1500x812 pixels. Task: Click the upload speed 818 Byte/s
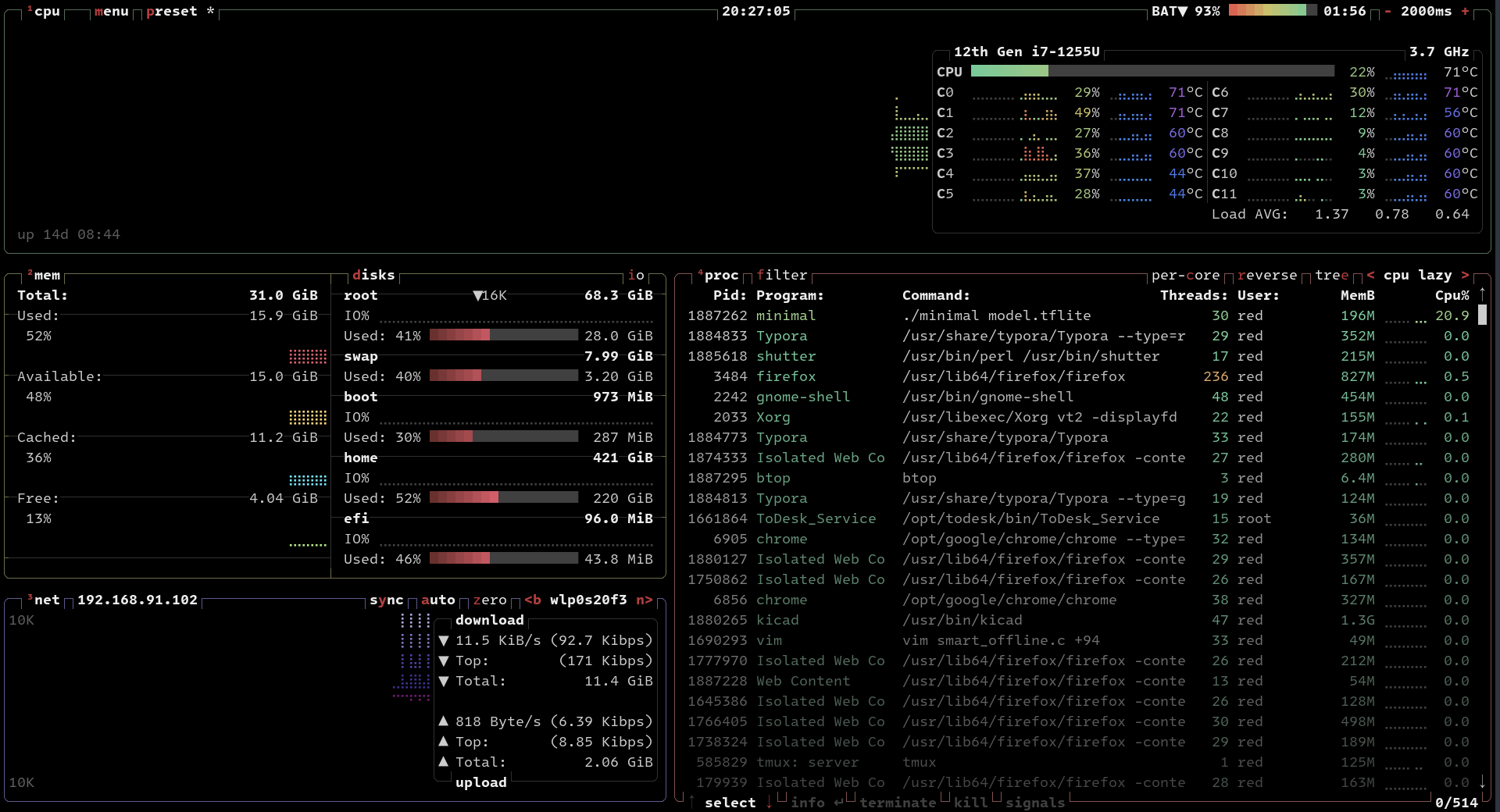point(498,721)
